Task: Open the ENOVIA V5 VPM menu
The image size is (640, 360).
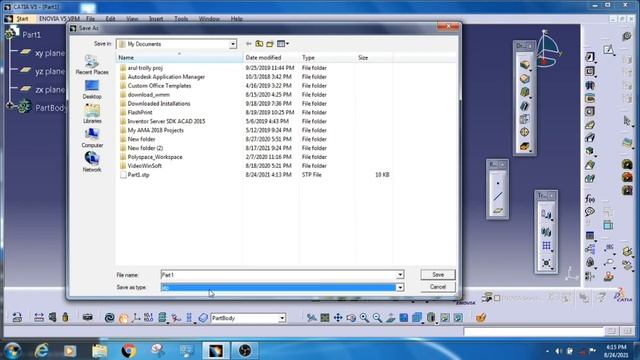Action: click(59, 19)
